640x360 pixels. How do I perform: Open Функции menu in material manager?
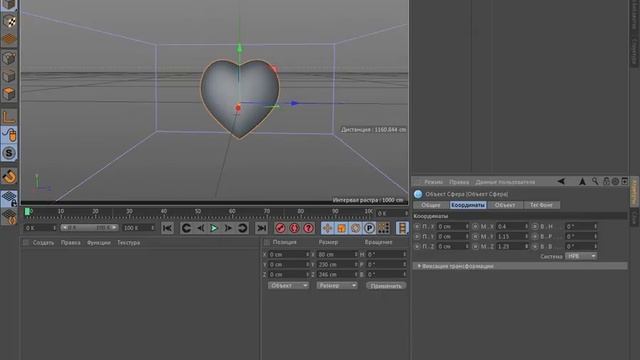[98, 242]
